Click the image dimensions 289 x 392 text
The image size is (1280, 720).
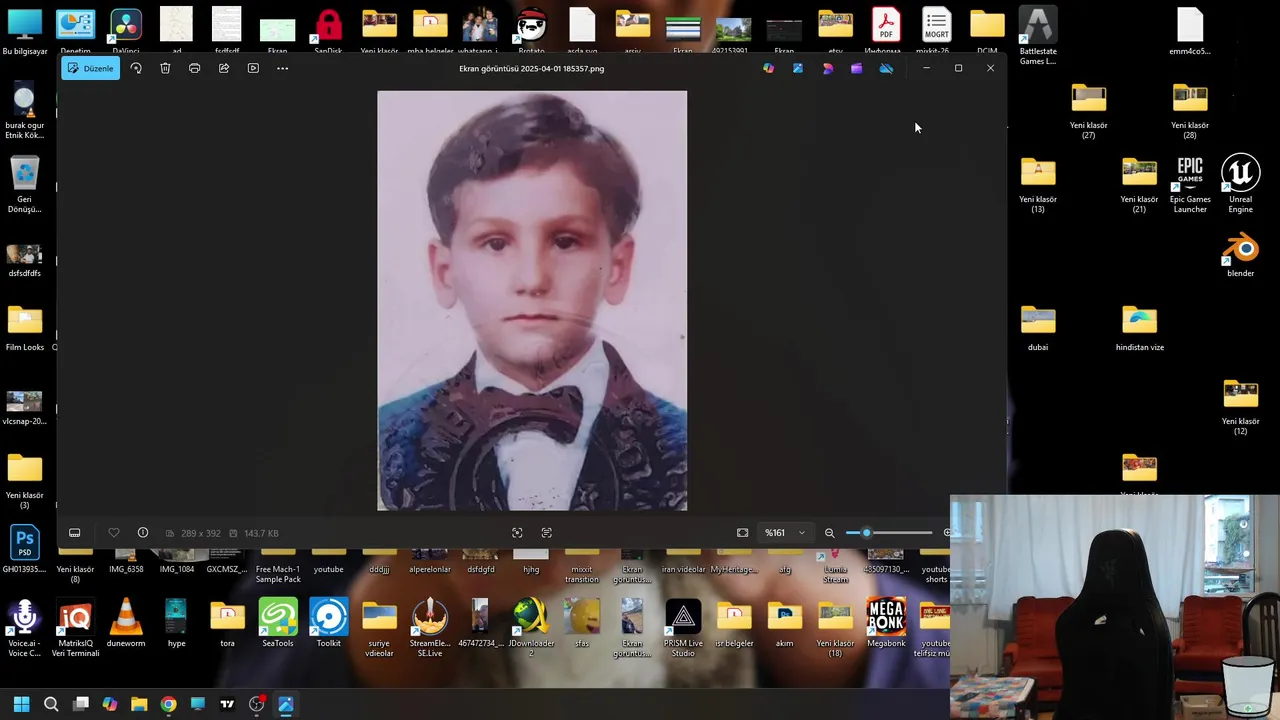[x=200, y=533]
